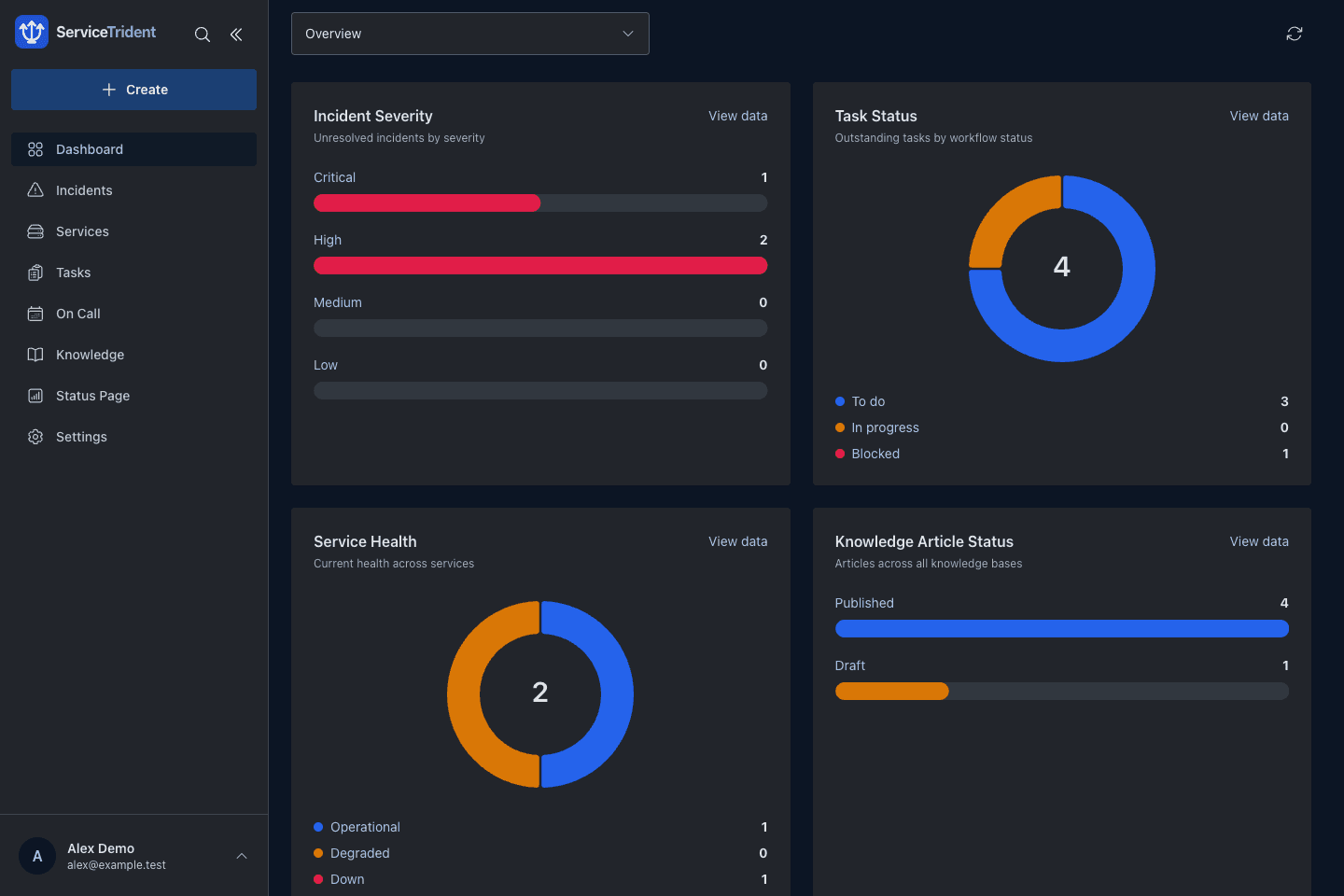Go to Dashboard in sidebar
Image resolution: width=1344 pixels, height=896 pixels.
coord(133,149)
